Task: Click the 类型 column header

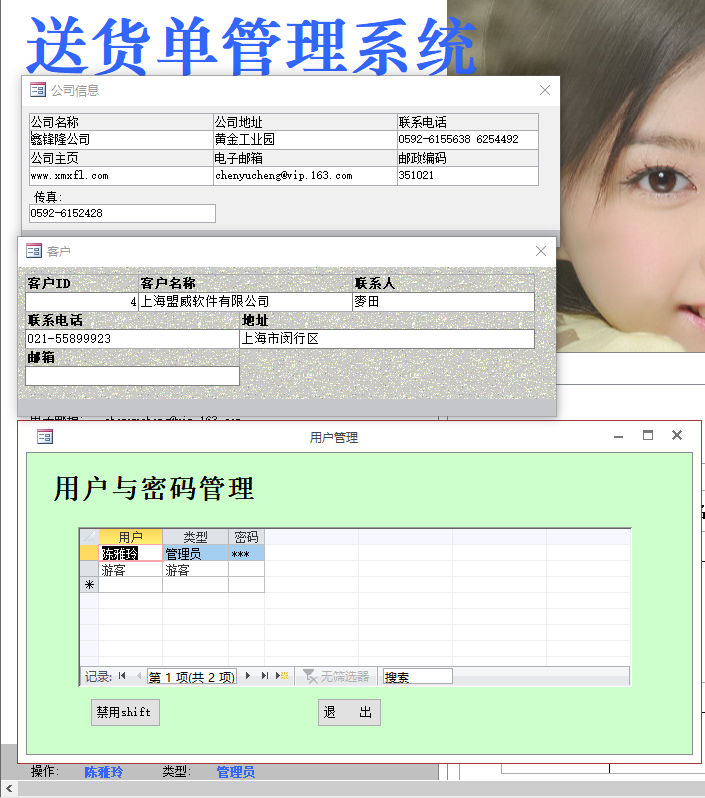Action: click(195, 537)
